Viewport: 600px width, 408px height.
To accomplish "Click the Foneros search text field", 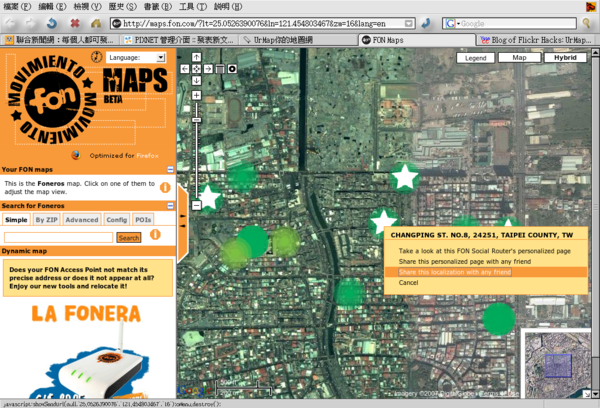I will tap(58, 237).
